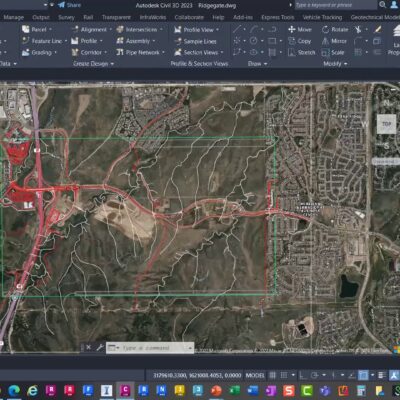Toggle drawing grid display in status bar
Image resolution: width=400 pixels, height=400 pixels.
pyautogui.click(x=273, y=375)
